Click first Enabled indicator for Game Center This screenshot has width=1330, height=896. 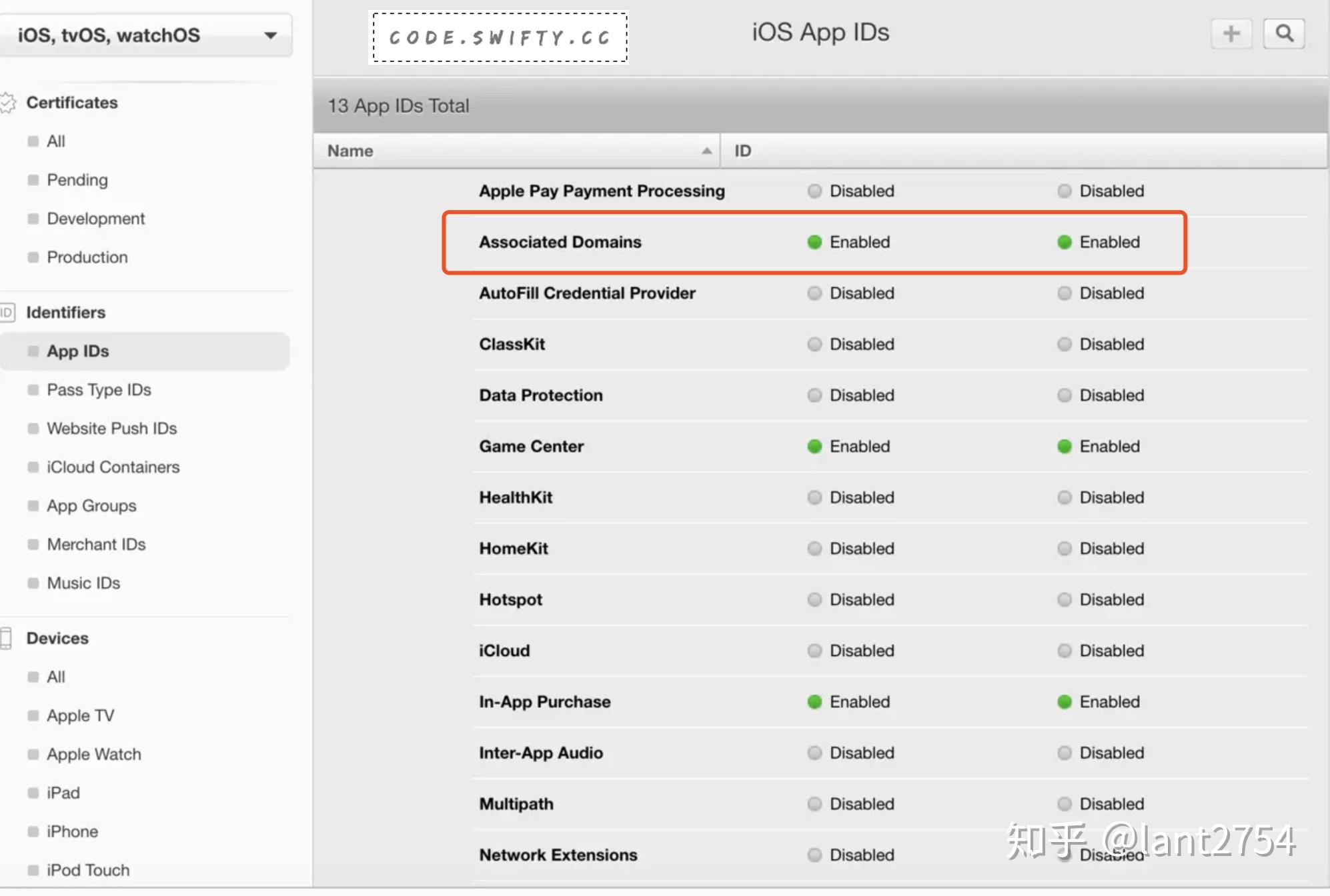[x=814, y=446]
